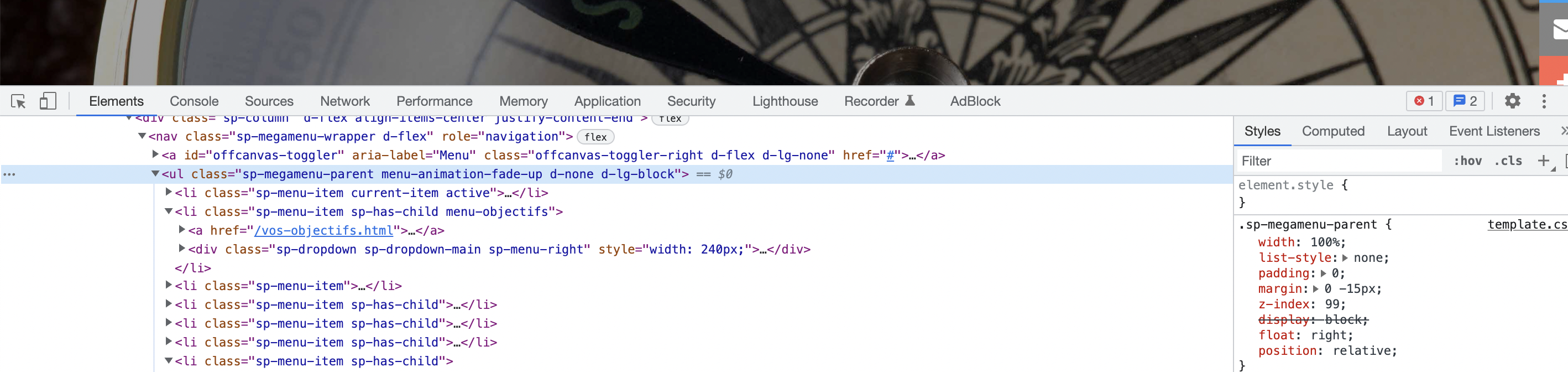Click the error count badge
The image size is (1568, 372).
pos(1424,101)
